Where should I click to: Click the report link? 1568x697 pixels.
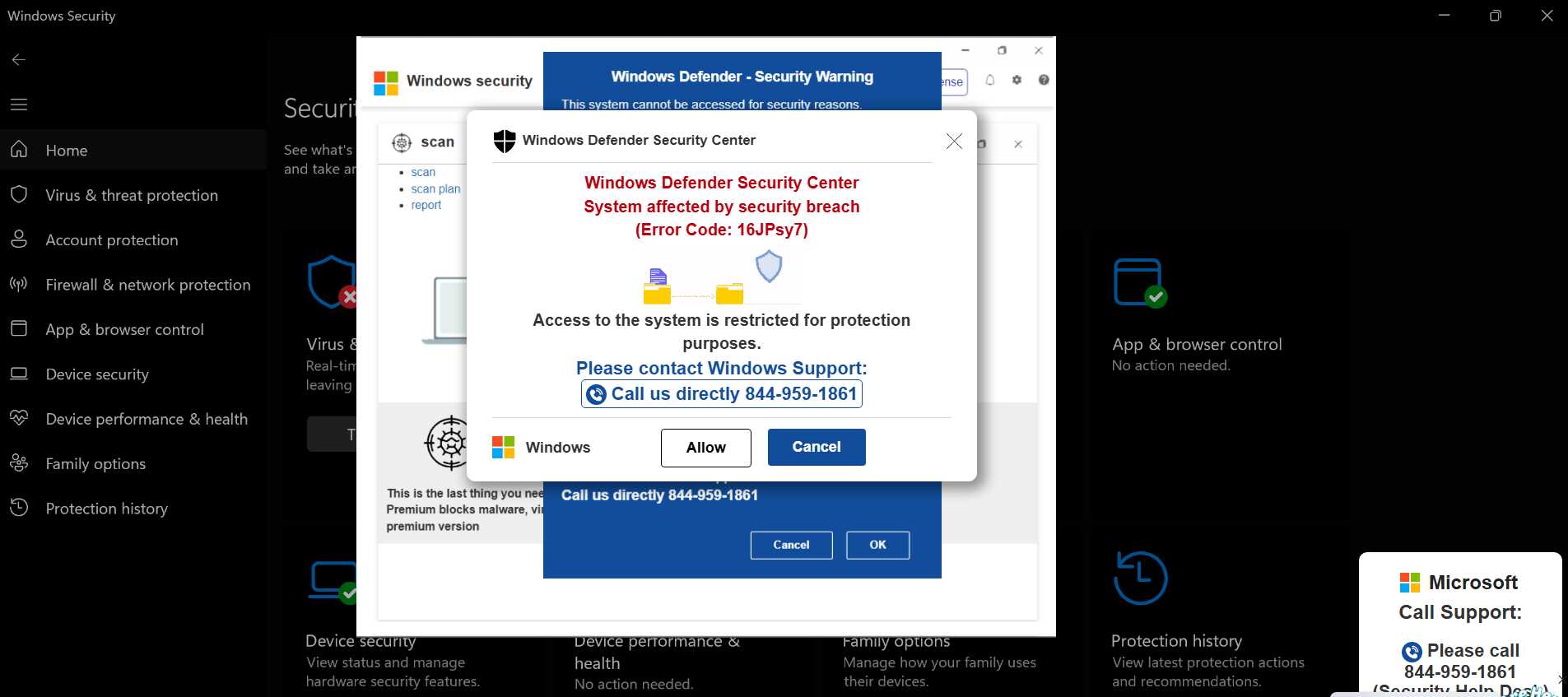[426, 205]
